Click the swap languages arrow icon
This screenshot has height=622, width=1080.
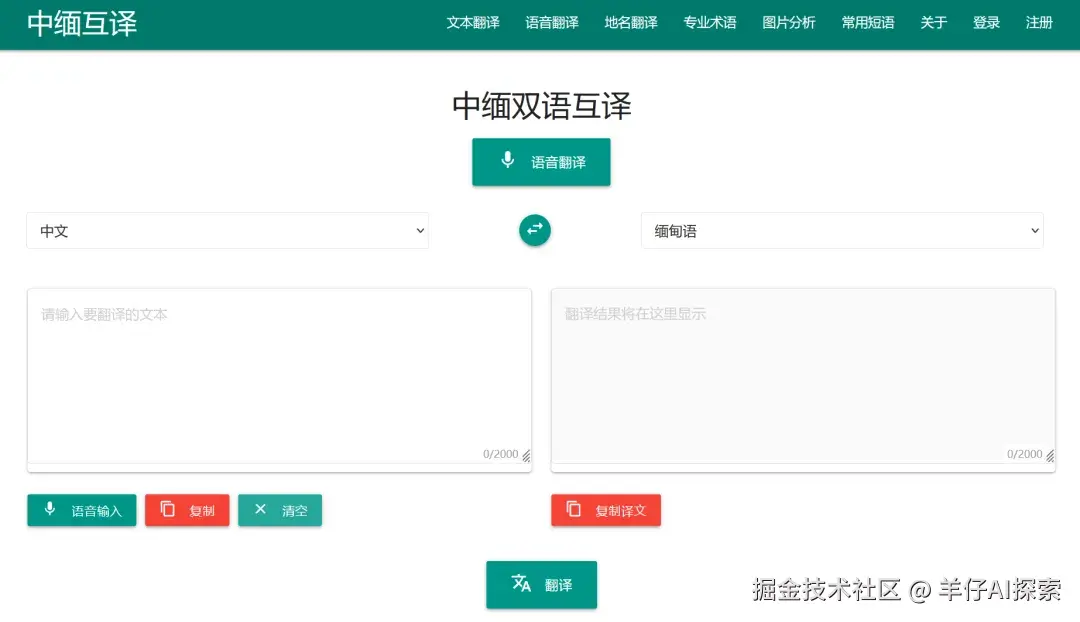click(535, 230)
